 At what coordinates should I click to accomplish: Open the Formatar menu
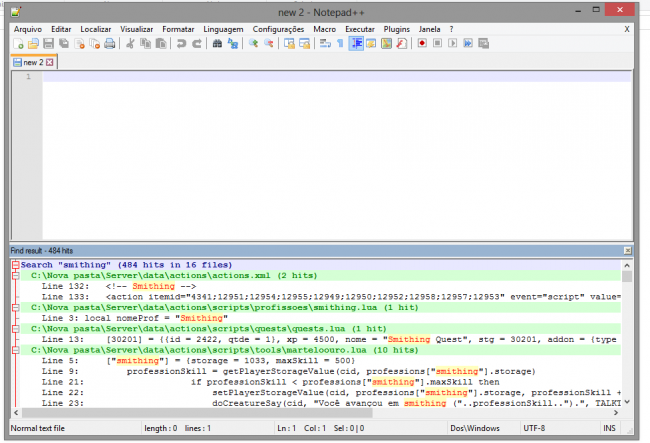(x=178, y=29)
